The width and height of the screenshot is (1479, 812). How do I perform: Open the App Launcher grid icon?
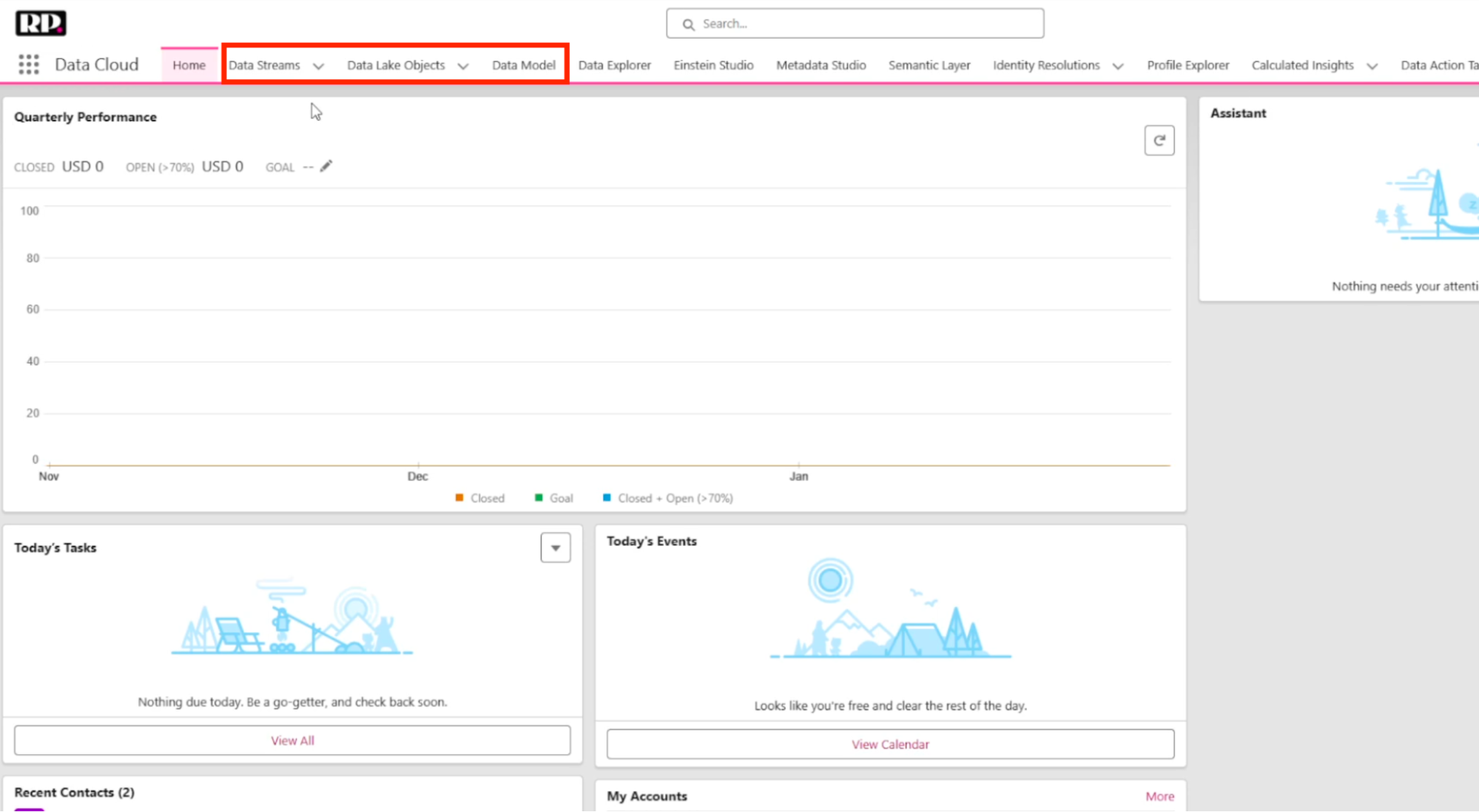click(28, 65)
